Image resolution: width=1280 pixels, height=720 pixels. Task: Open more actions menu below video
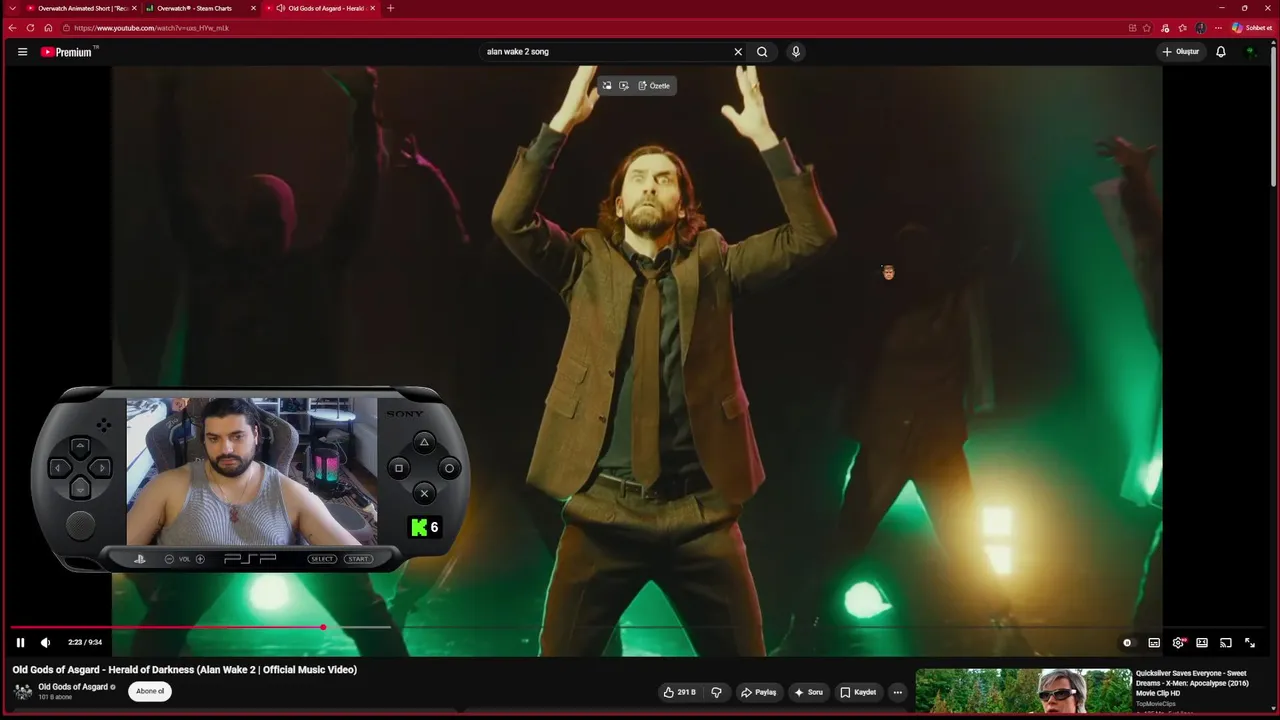coord(897,692)
